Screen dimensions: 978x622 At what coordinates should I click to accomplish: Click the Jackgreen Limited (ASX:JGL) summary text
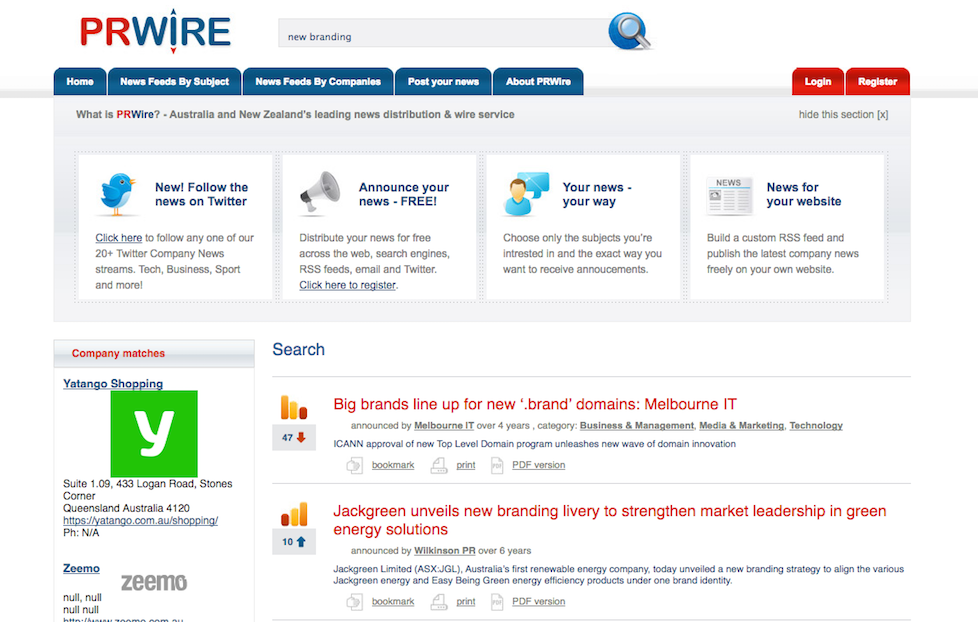click(618, 575)
